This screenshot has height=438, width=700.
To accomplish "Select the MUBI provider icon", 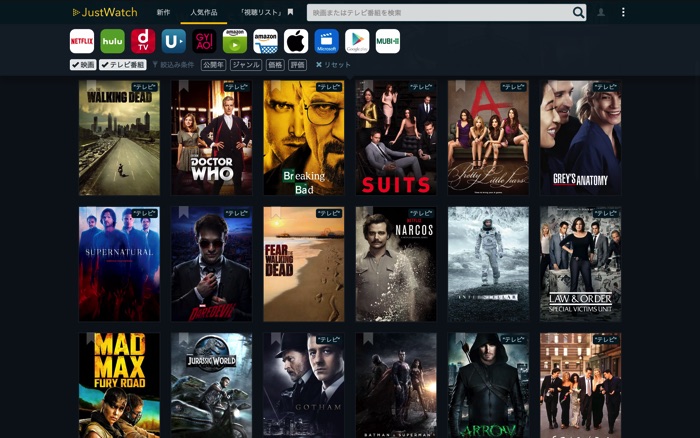I will [388, 41].
